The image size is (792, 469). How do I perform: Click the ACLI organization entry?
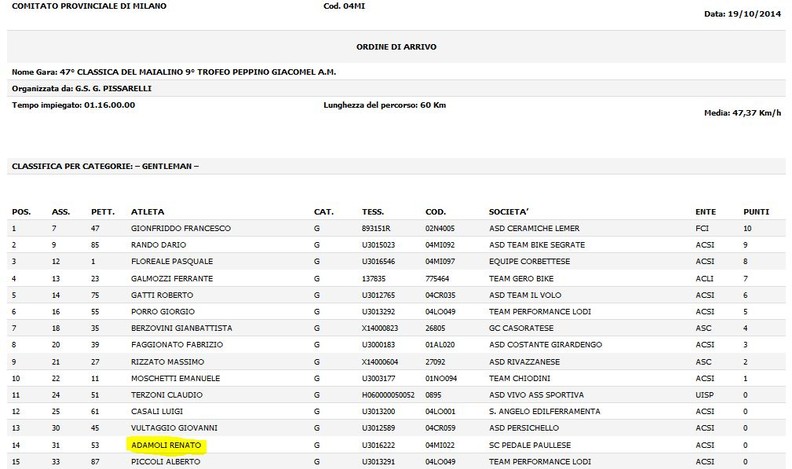[x=705, y=279]
